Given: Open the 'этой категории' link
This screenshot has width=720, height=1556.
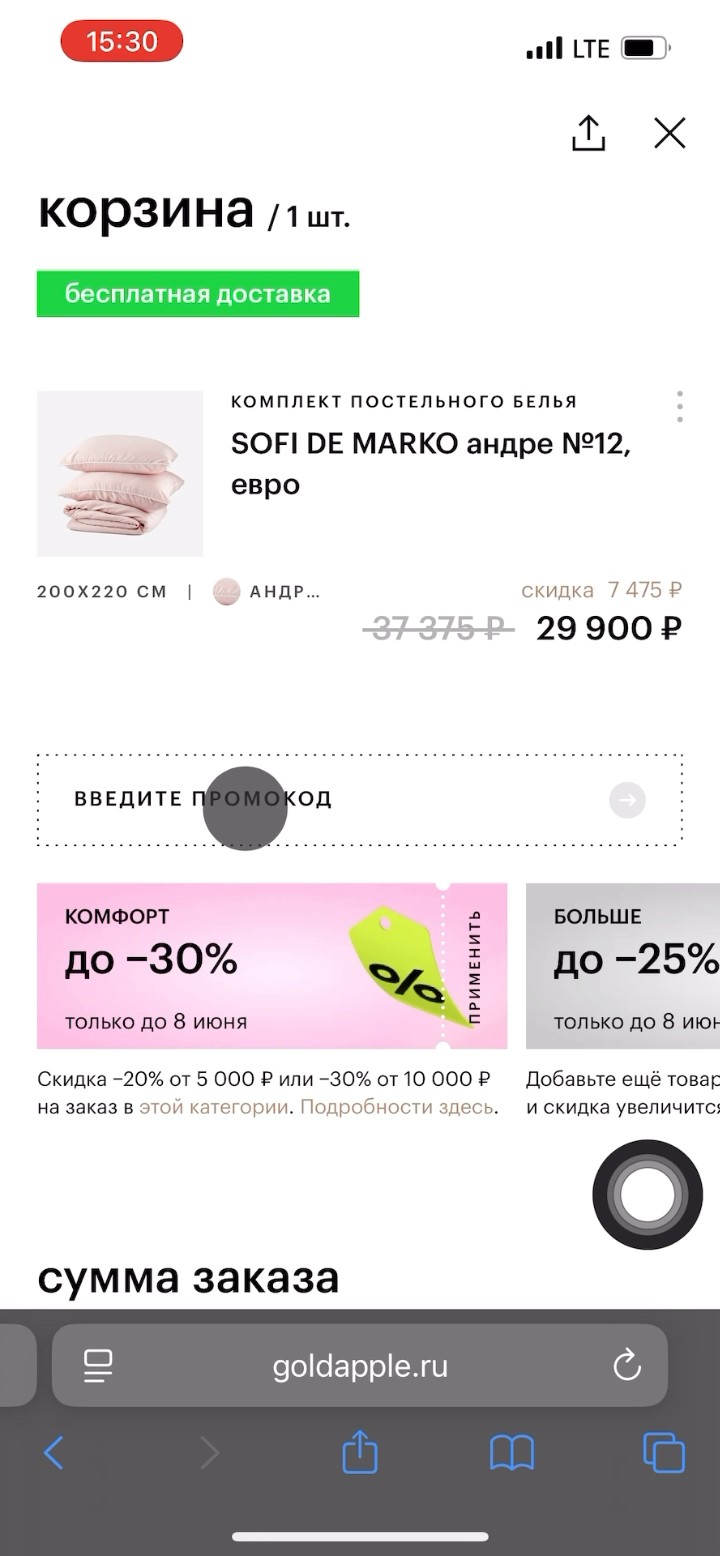Looking at the screenshot, I should coord(214,1107).
